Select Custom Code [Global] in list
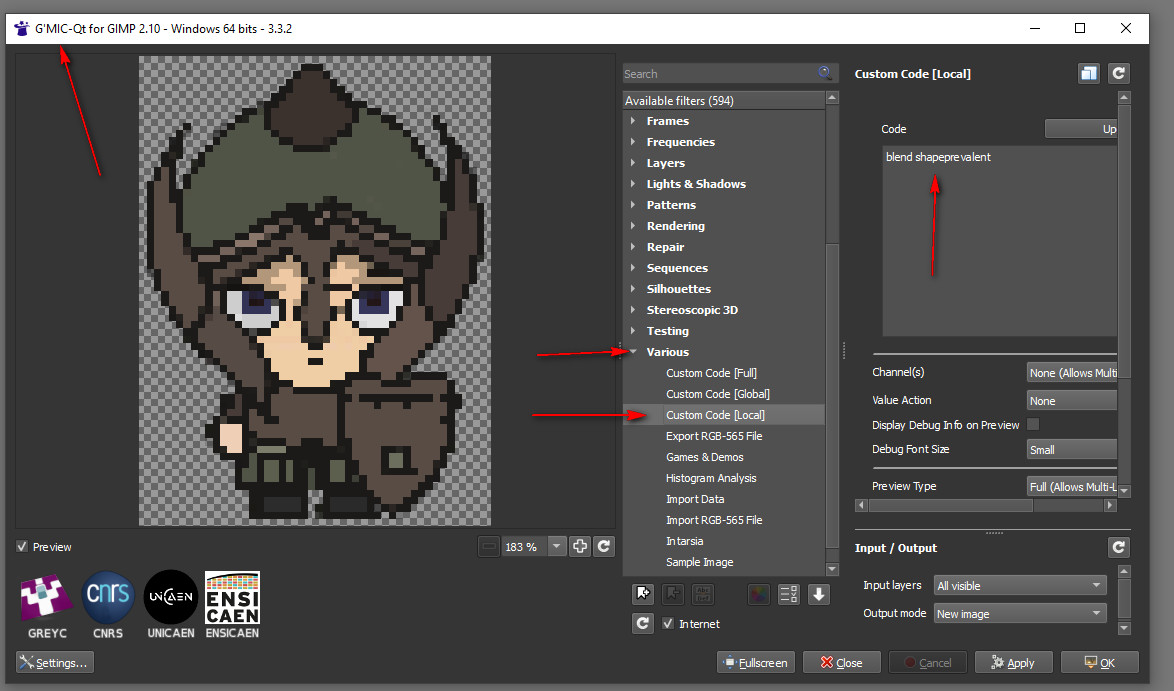Image resolution: width=1174 pixels, height=691 pixels. point(717,394)
